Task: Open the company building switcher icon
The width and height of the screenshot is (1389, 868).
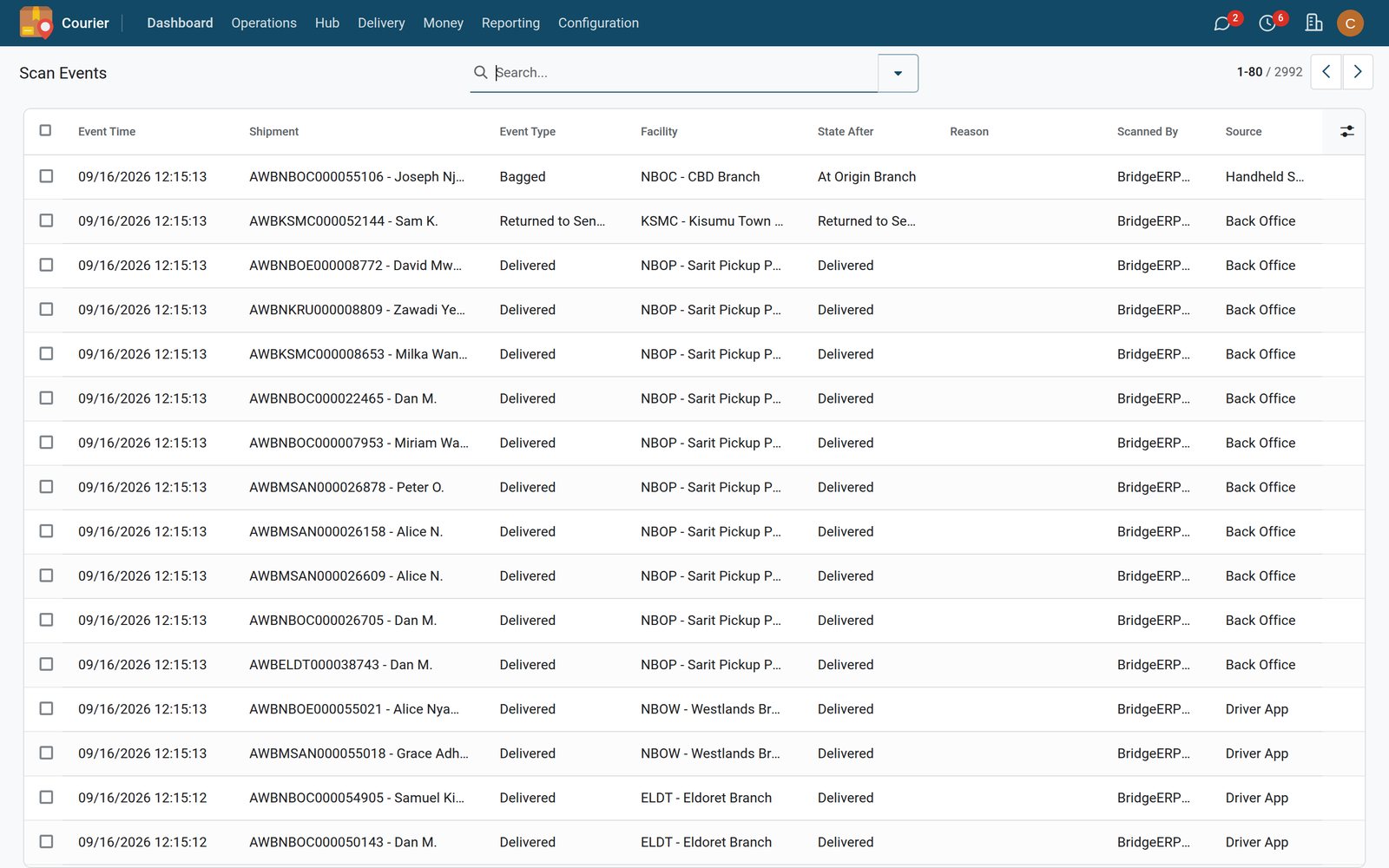Action: tap(1313, 23)
